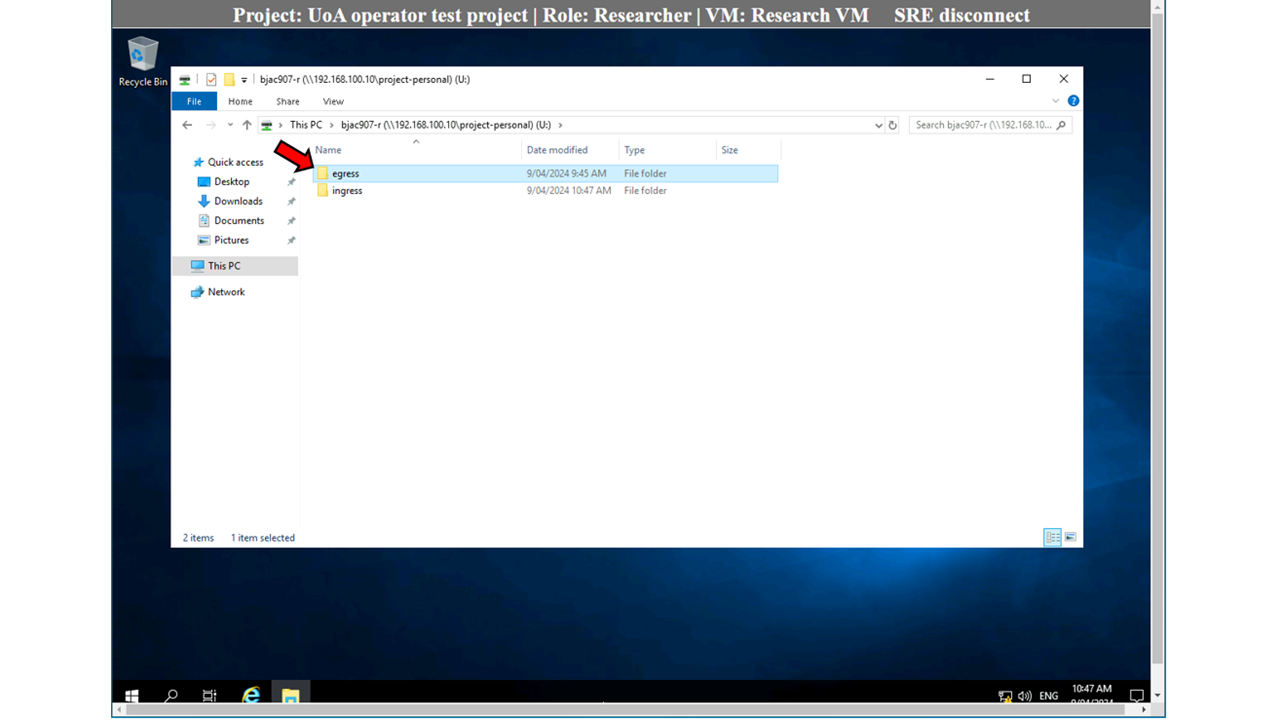1280x720 pixels.
Task: Click the network status tray icon
Action: coord(1005,696)
